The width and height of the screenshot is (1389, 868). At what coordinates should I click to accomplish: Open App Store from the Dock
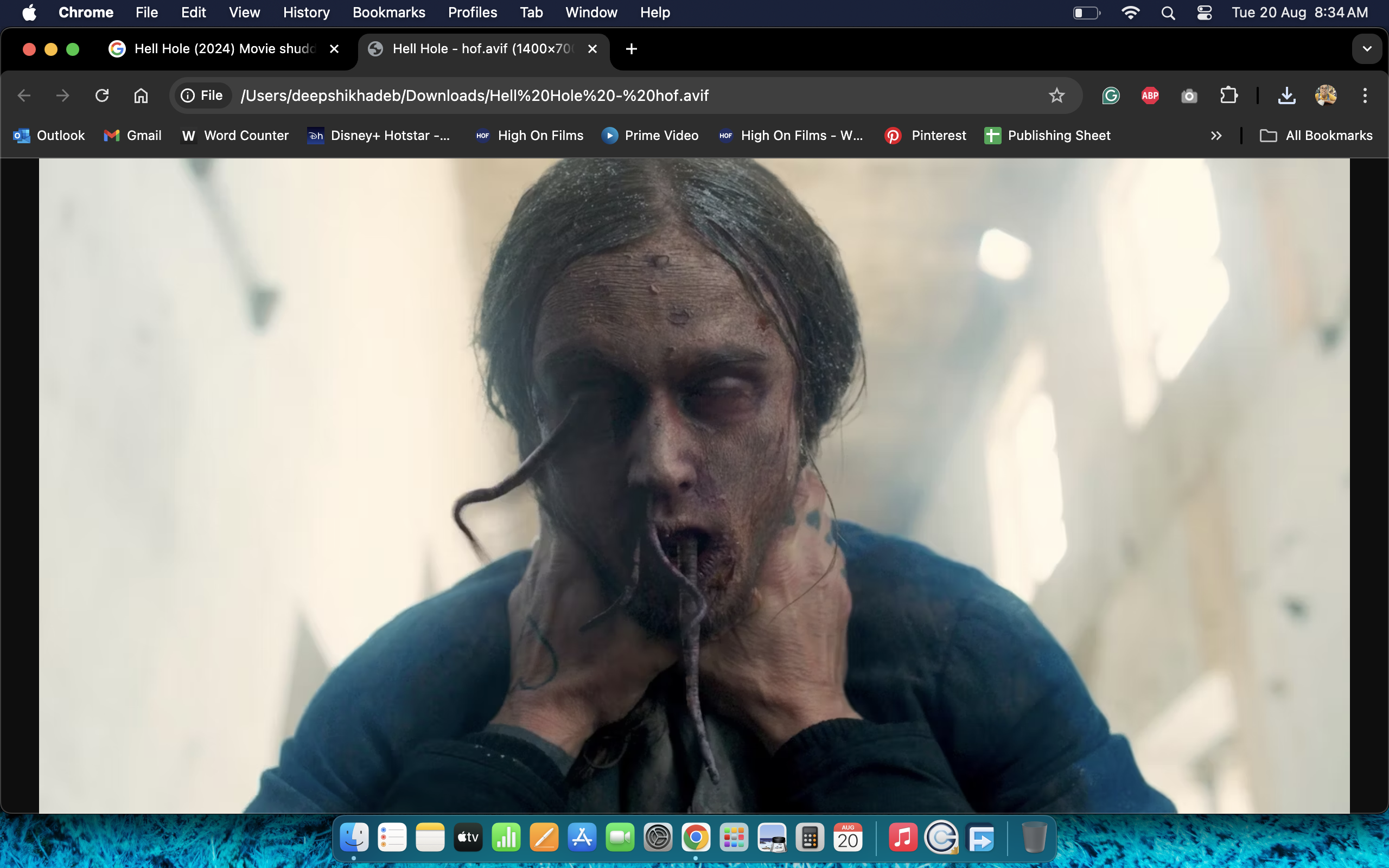pyautogui.click(x=582, y=838)
